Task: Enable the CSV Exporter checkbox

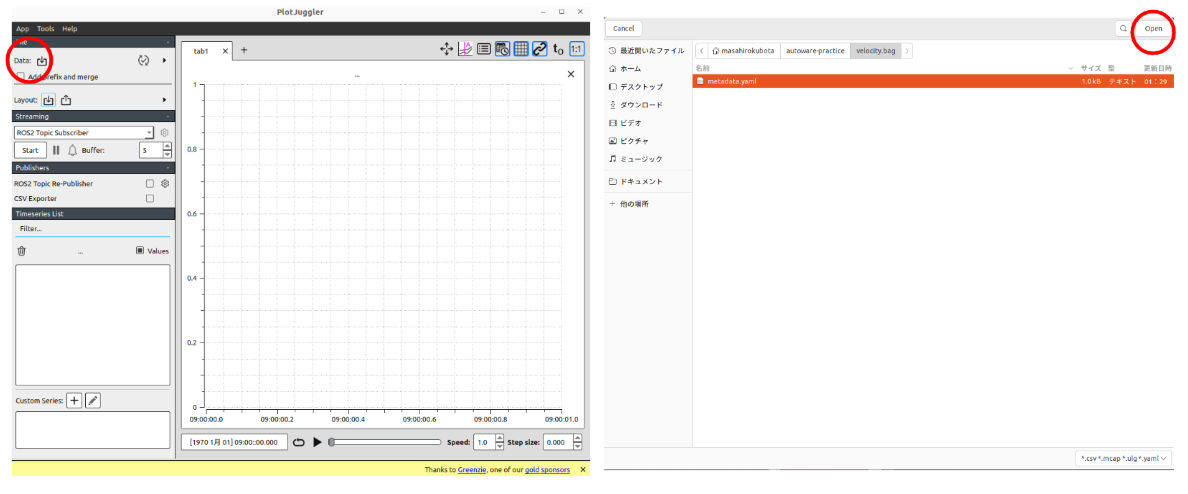Action: [x=150, y=198]
